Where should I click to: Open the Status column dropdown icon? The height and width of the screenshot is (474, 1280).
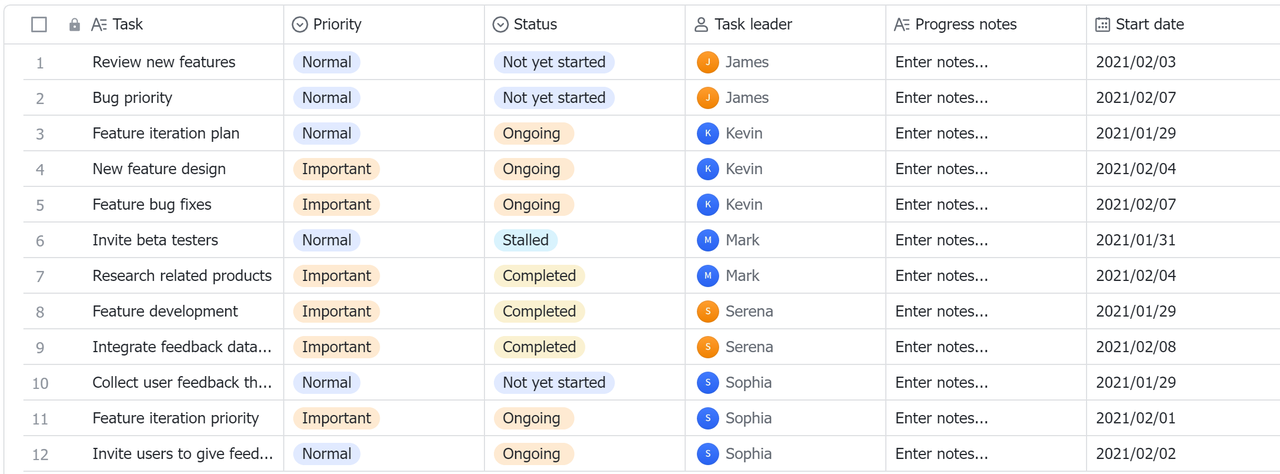pyautogui.click(x=500, y=25)
